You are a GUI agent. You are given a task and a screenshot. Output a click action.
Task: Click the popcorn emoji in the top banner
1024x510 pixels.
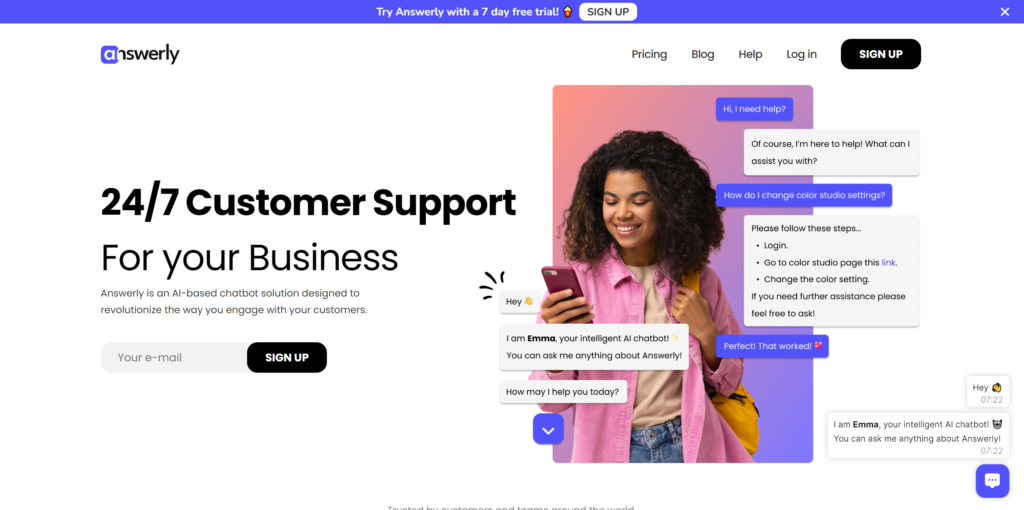click(x=568, y=11)
